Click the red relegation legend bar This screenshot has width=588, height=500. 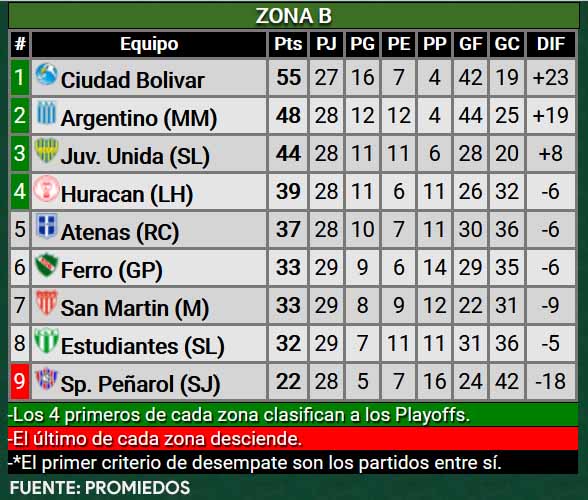click(293, 438)
